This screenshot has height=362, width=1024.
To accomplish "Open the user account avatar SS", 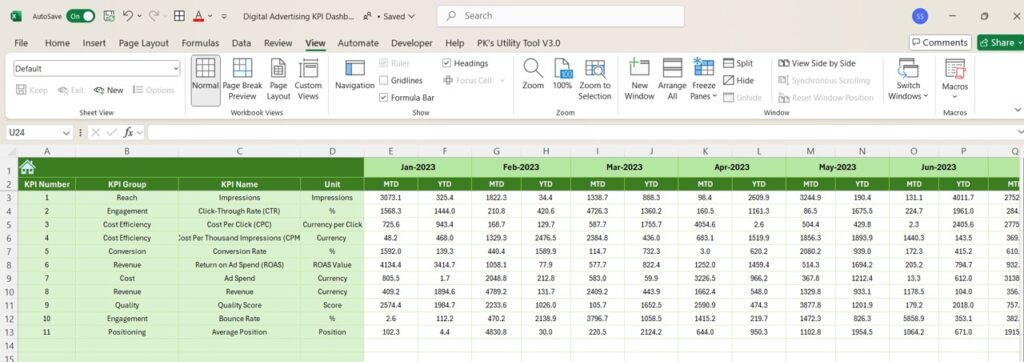I will pyautogui.click(x=920, y=16).
